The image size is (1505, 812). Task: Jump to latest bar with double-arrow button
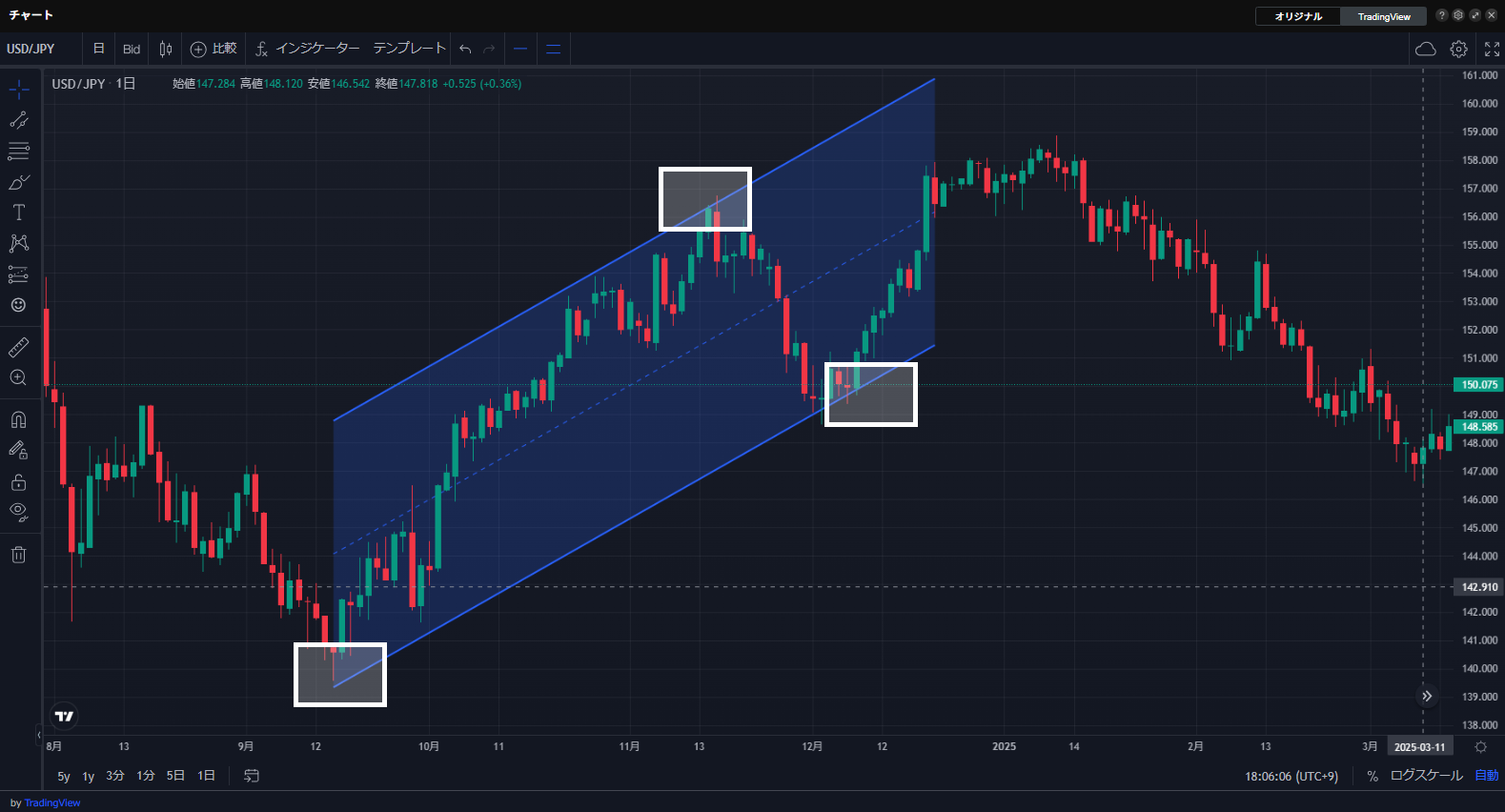(x=1427, y=696)
